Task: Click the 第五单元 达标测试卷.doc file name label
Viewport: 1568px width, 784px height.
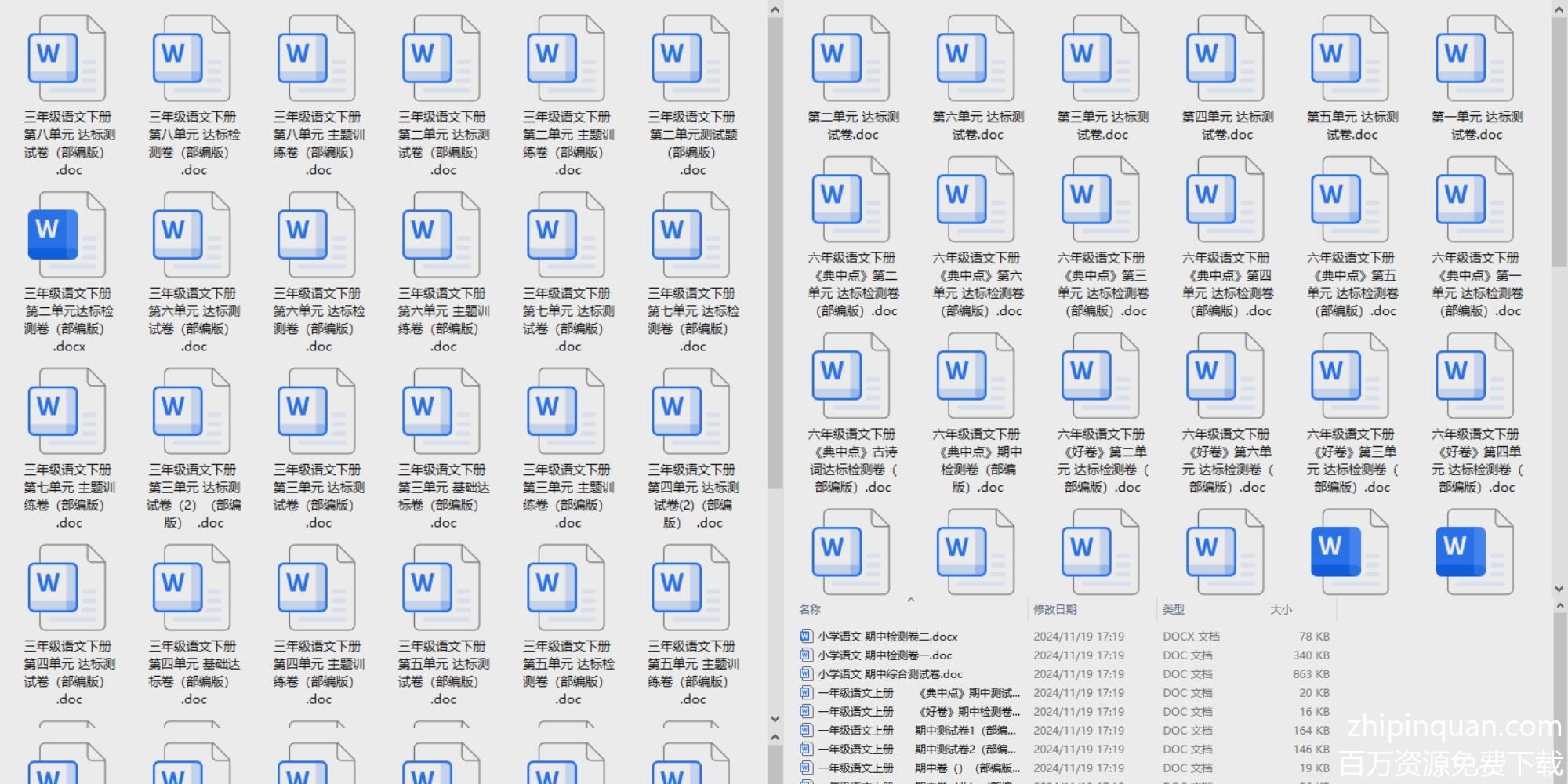Action: pyautogui.click(x=1352, y=125)
